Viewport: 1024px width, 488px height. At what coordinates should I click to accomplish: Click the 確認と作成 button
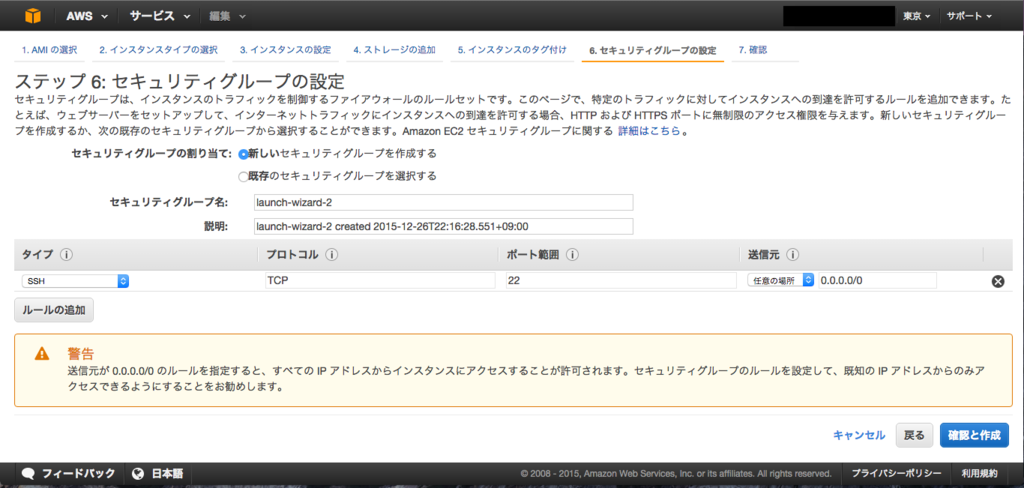(x=974, y=435)
